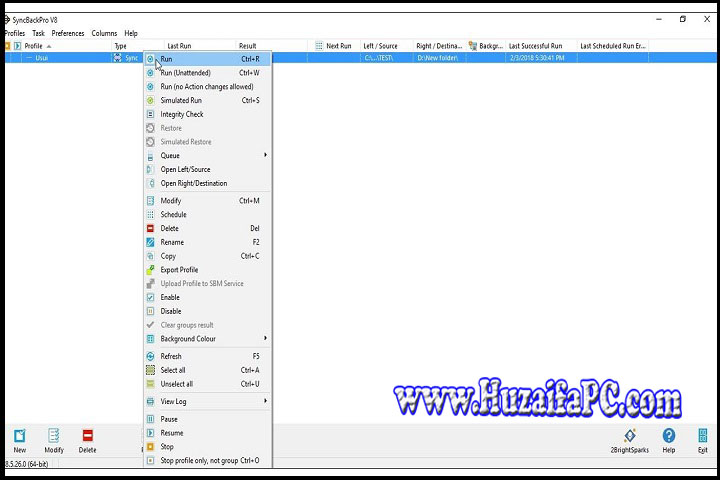Click the Open Right/Destination icon
720x480 pixels.
pos(150,183)
